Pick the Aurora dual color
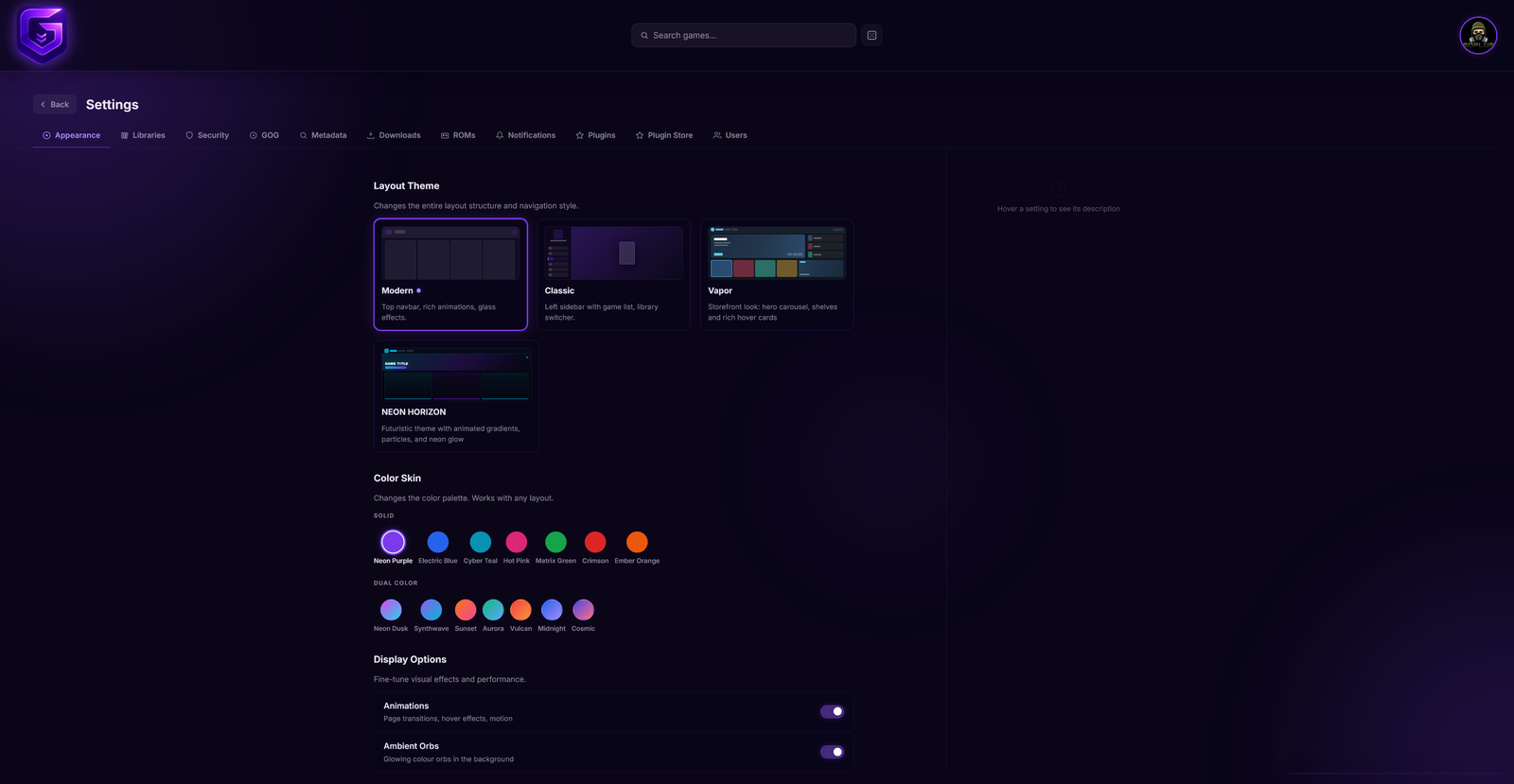This screenshot has width=1514, height=784. (493, 610)
